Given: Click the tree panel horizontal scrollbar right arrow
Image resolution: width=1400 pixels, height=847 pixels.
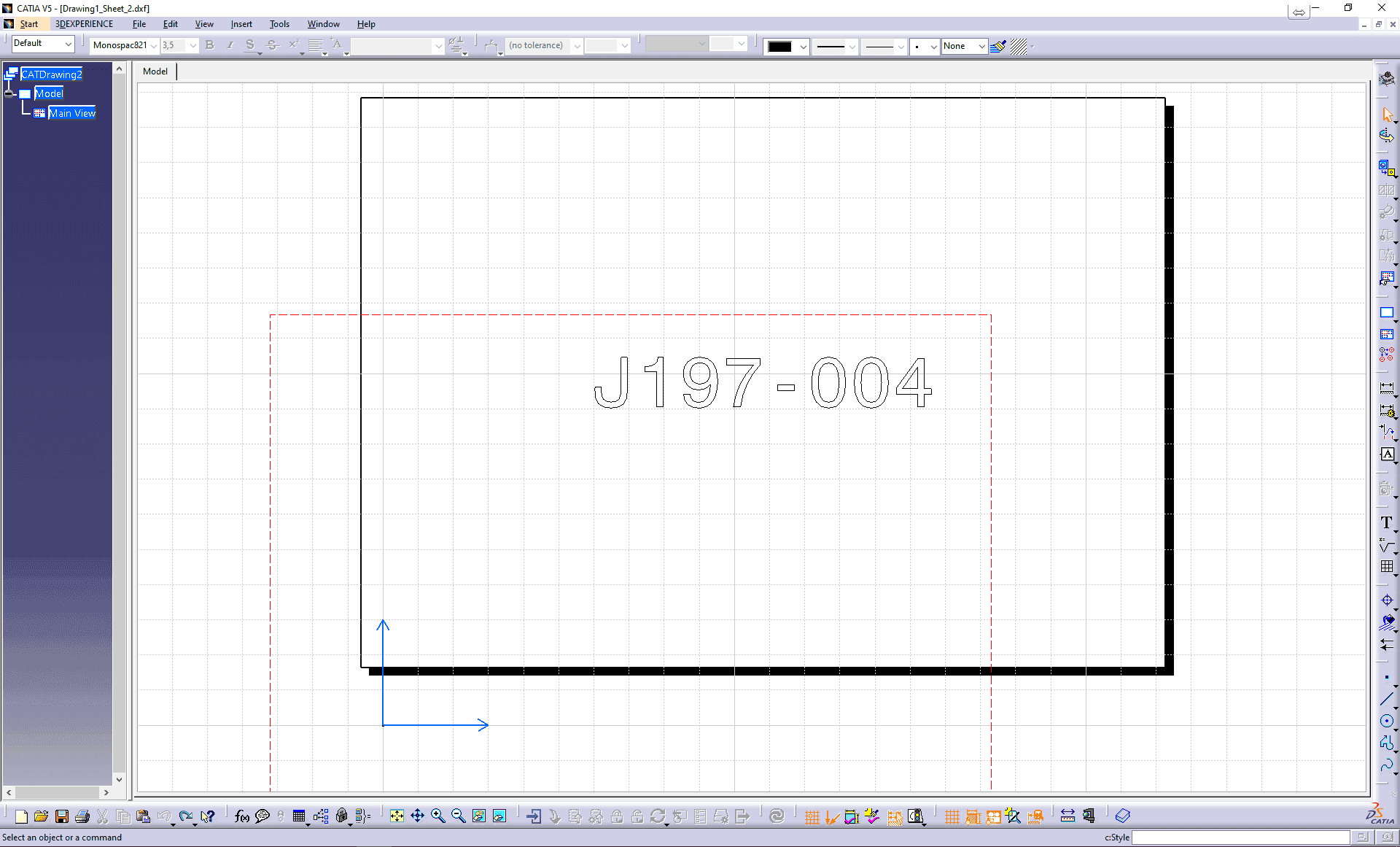Looking at the screenshot, I should coord(106,792).
